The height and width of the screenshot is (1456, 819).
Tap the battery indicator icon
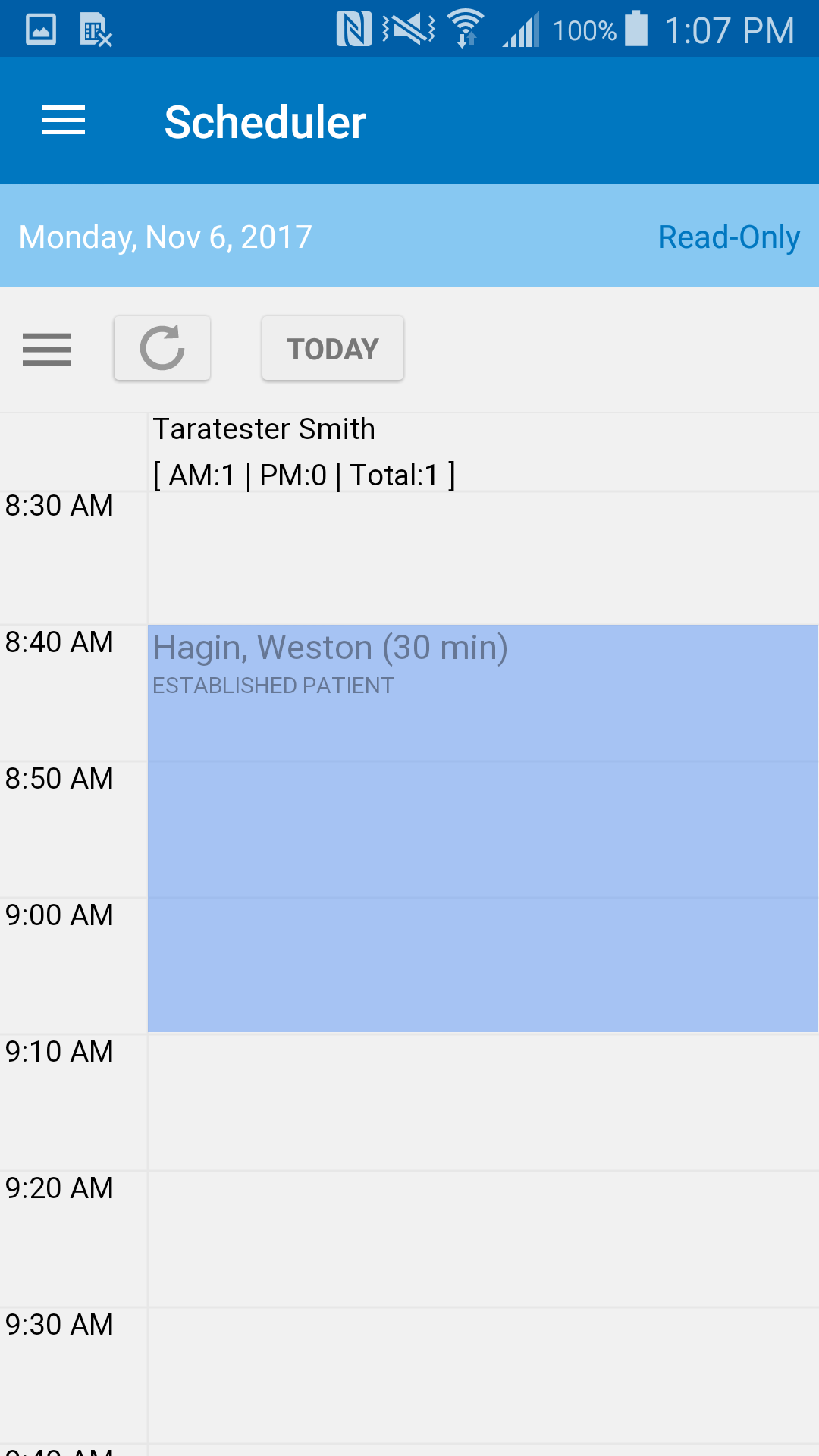[x=636, y=29]
